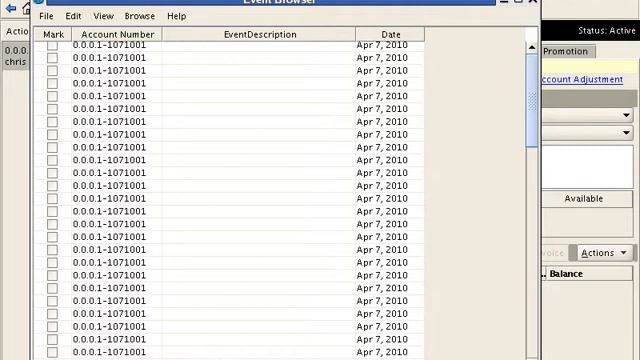Select the chris account entry in background window
Viewport: 640px width, 360px height.
coord(16,56)
